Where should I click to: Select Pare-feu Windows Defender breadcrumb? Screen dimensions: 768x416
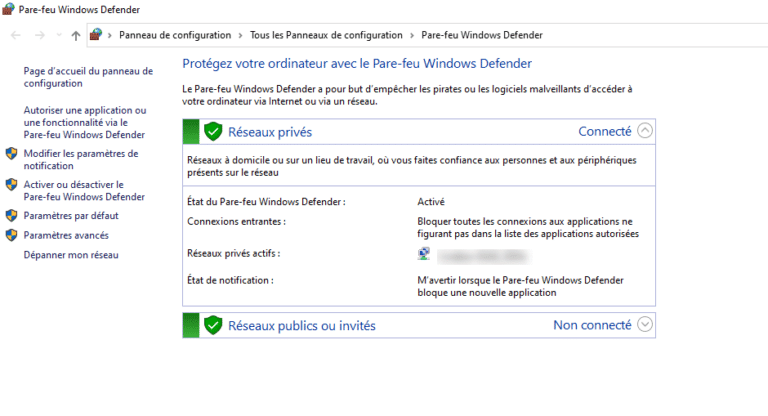click(482, 35)
